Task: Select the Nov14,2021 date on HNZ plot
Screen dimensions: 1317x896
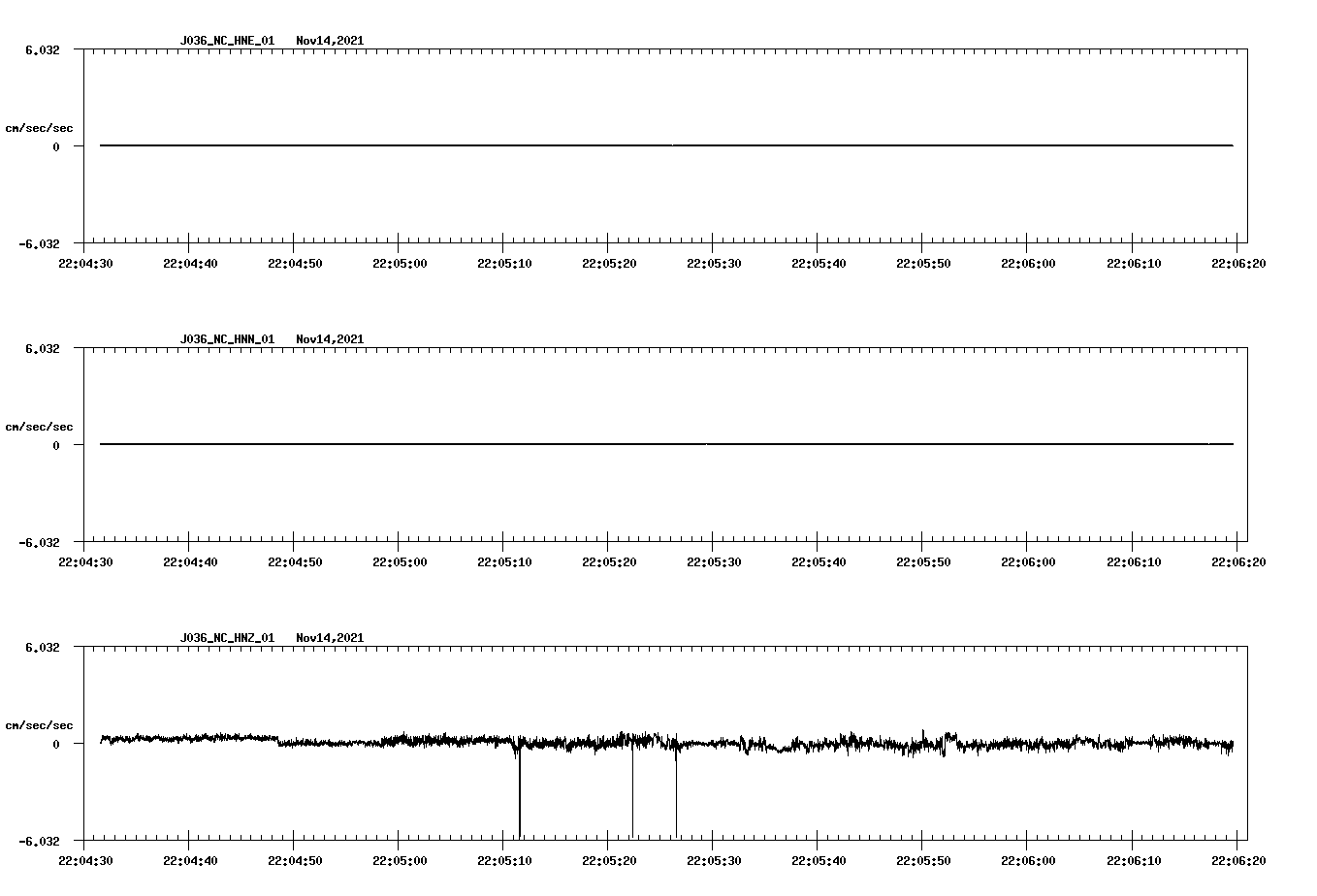Action: (330, 638)
